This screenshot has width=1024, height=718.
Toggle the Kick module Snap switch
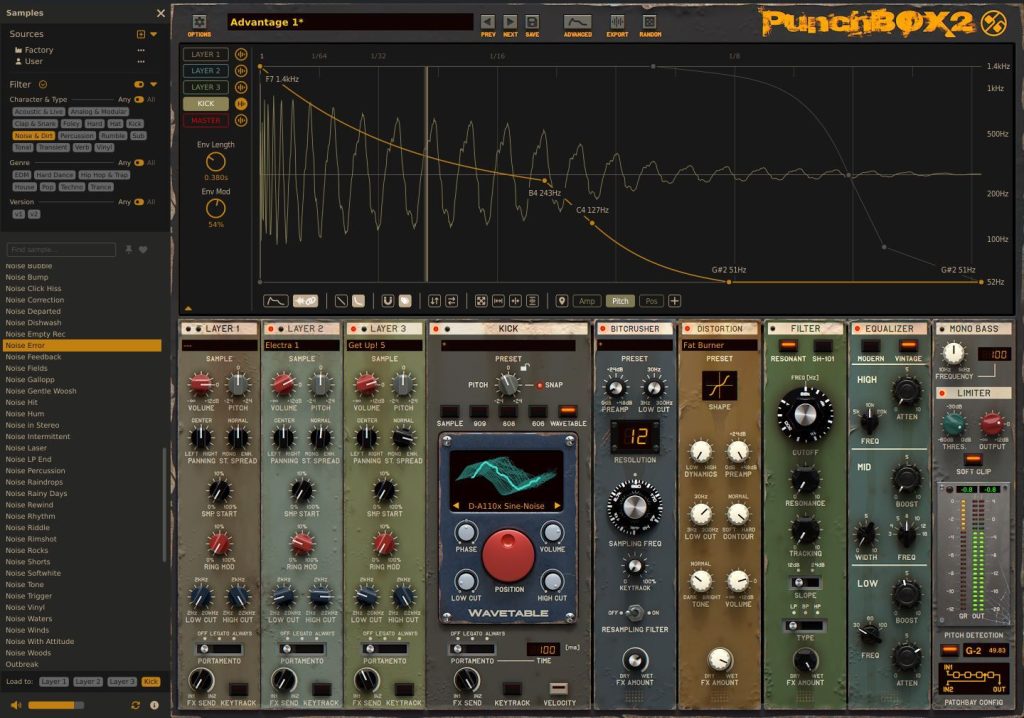[540, 385]
